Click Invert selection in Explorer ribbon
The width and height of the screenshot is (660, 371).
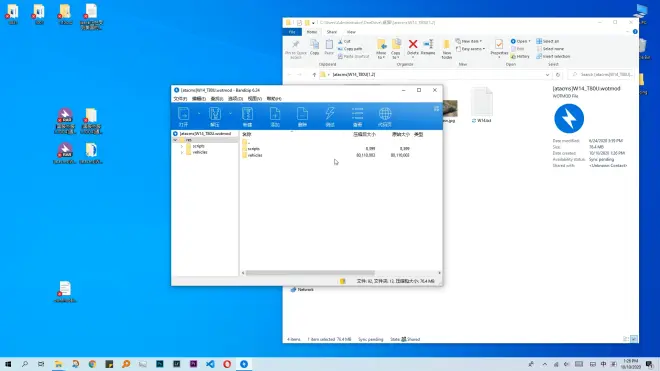click(x=553, y=56)
